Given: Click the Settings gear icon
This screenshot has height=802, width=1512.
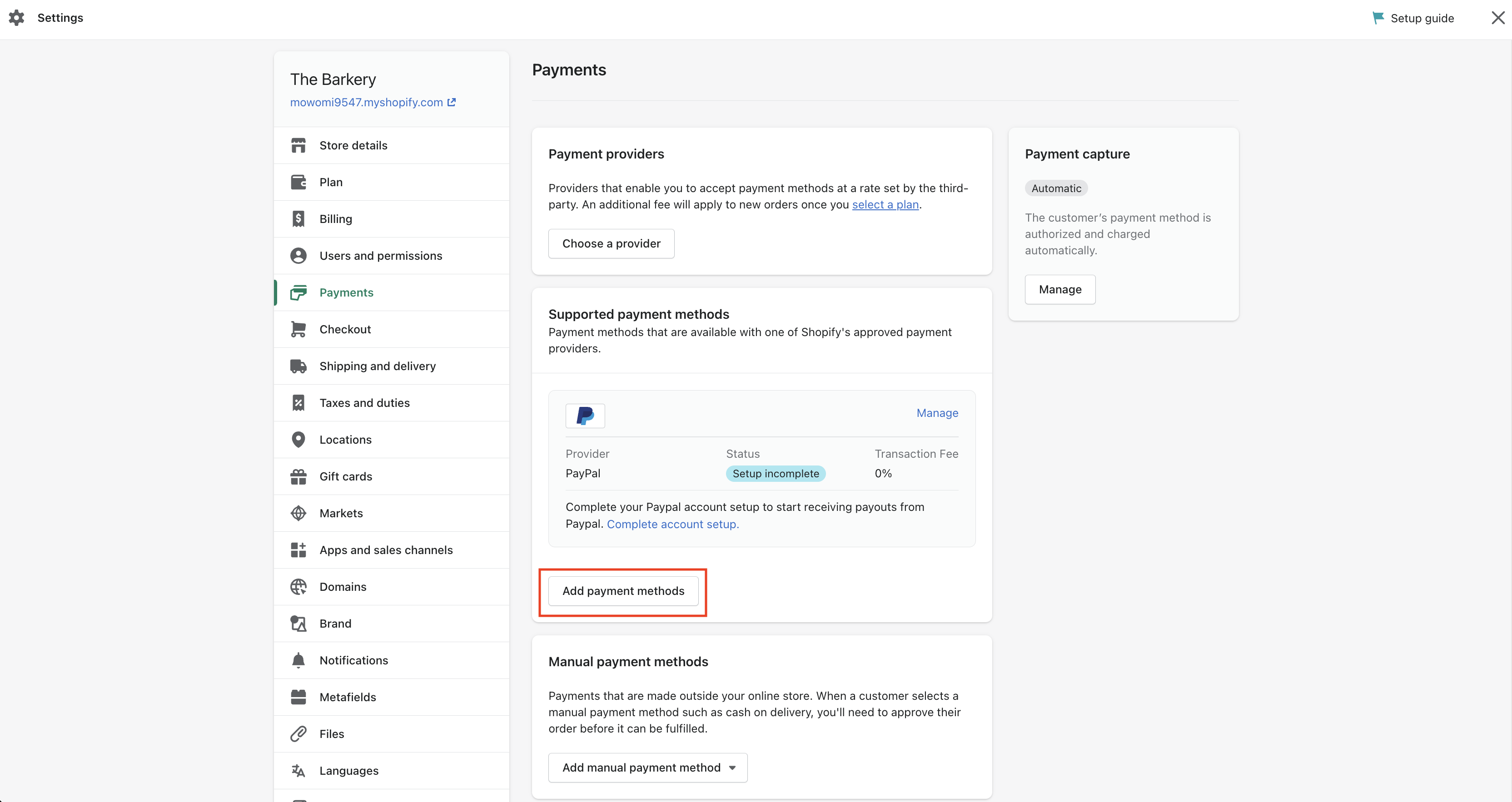Looking at the screenshot, I should click(x=16, y=18).
